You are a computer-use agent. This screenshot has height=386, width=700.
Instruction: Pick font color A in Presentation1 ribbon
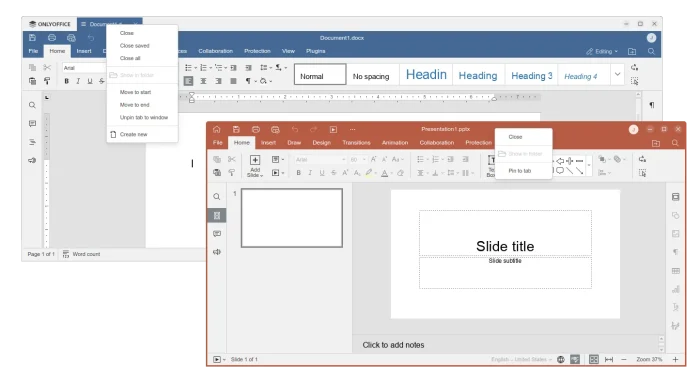pos(384,173)
